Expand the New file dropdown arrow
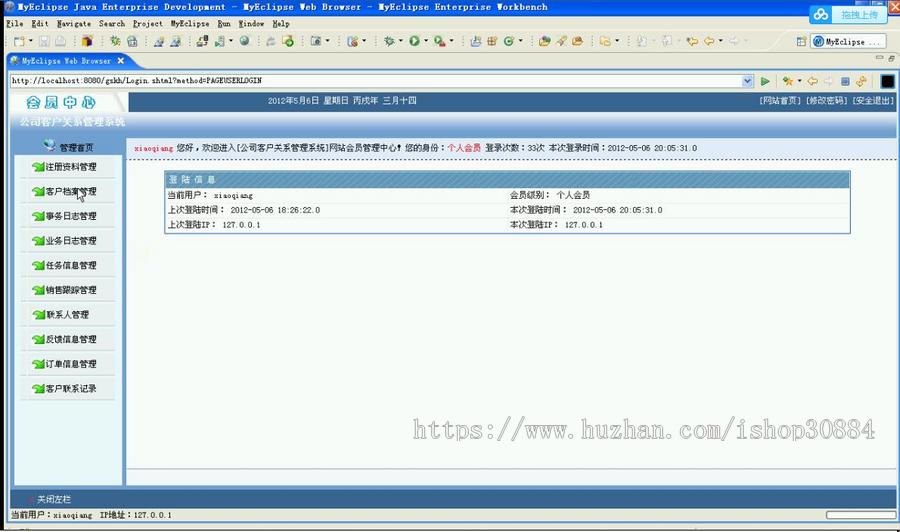The width and height of the screenshot is (900, 532). tap(30, 41)
